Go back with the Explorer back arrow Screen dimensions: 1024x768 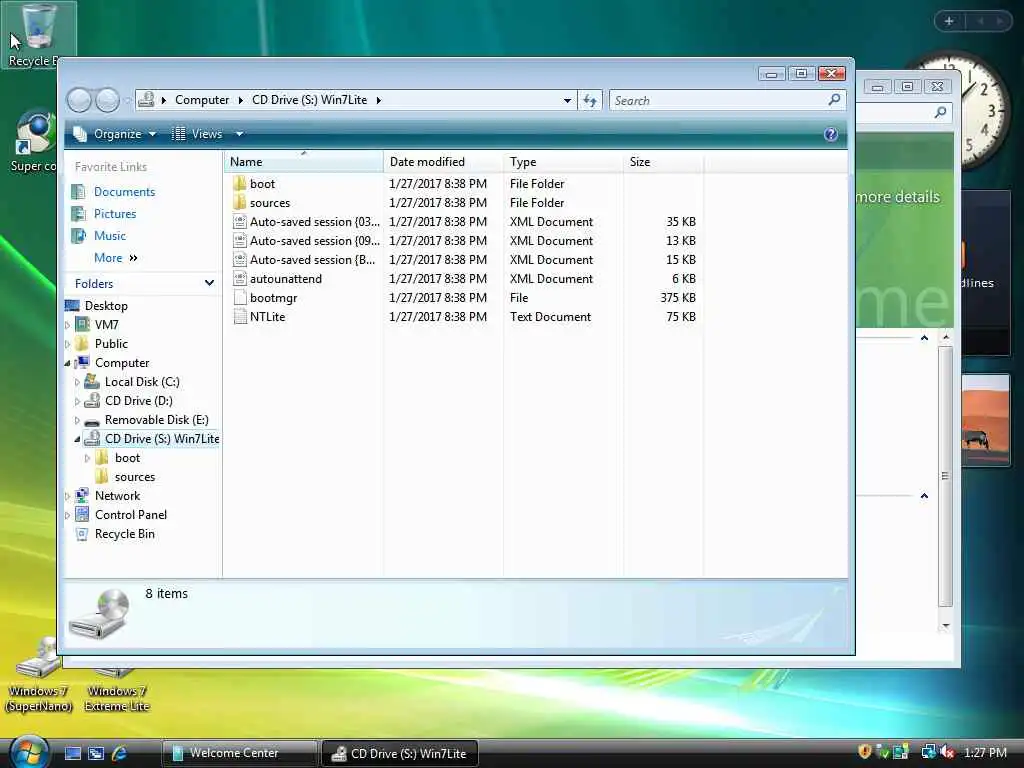tap(79, 100)
